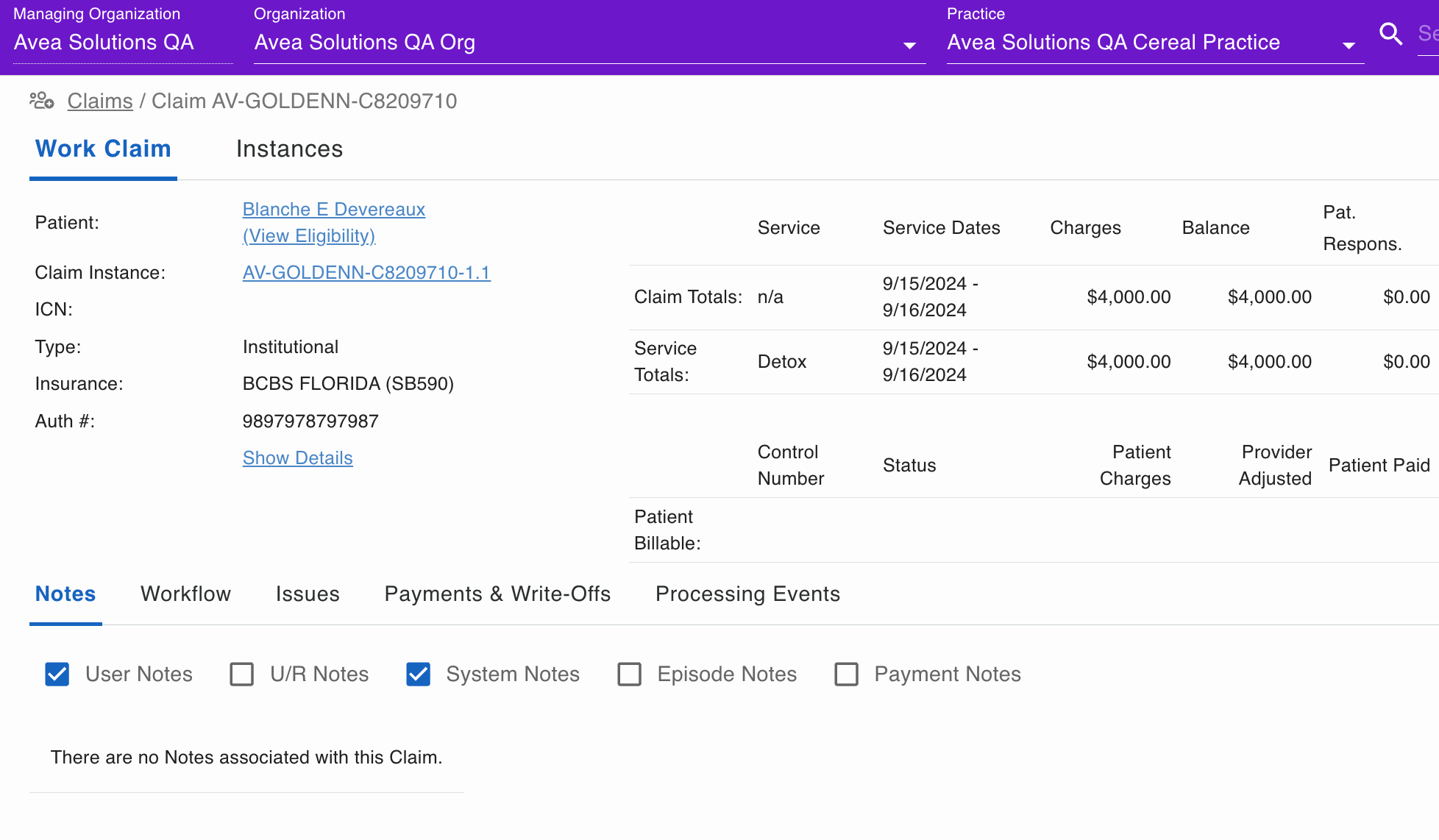Uncheck the User Notes checkbox
The width and height of the screenshot is (1439, 840).
(x=57, y=674)
